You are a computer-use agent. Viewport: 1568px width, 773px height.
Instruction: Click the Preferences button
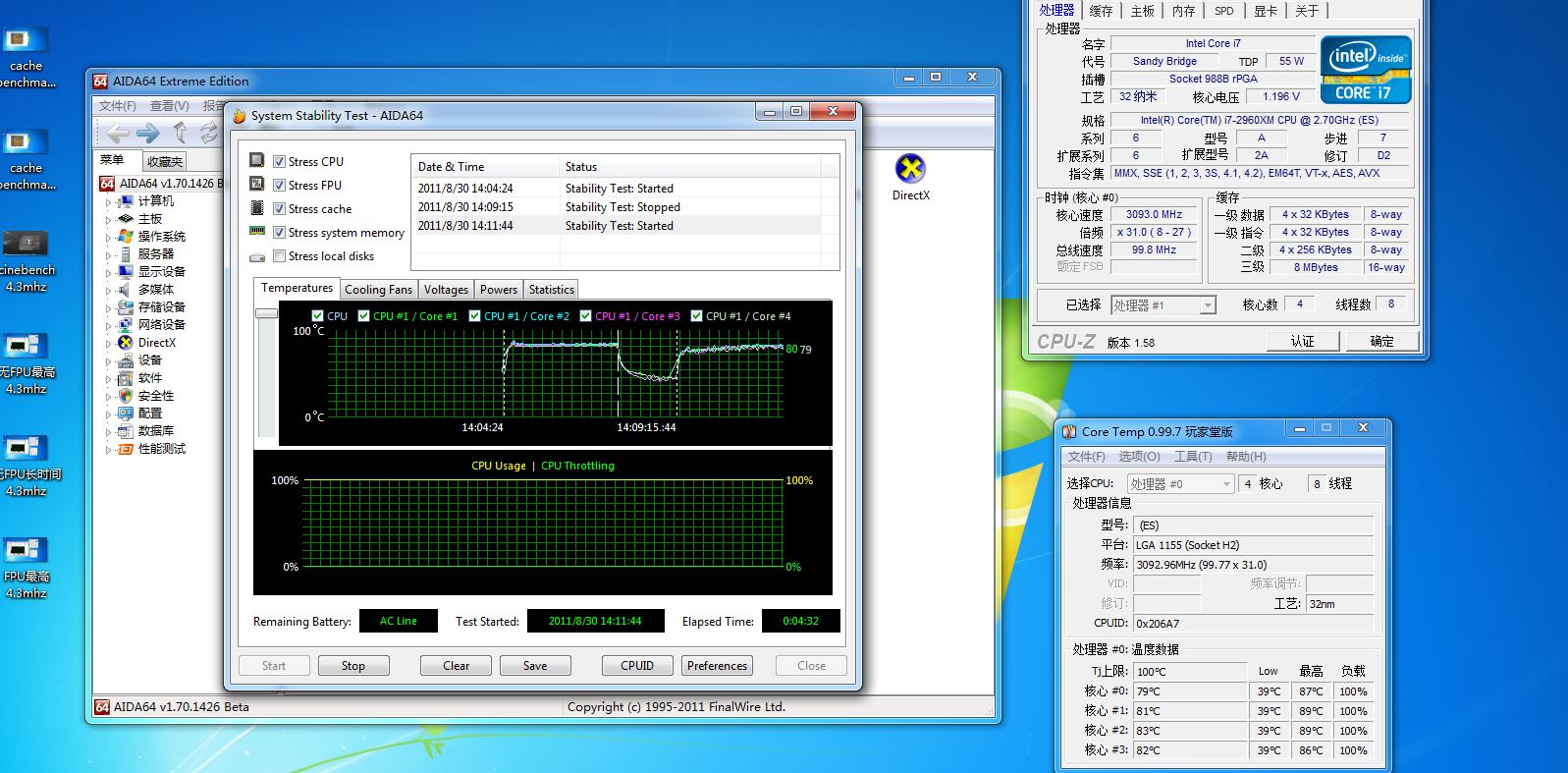pos(717,666)
